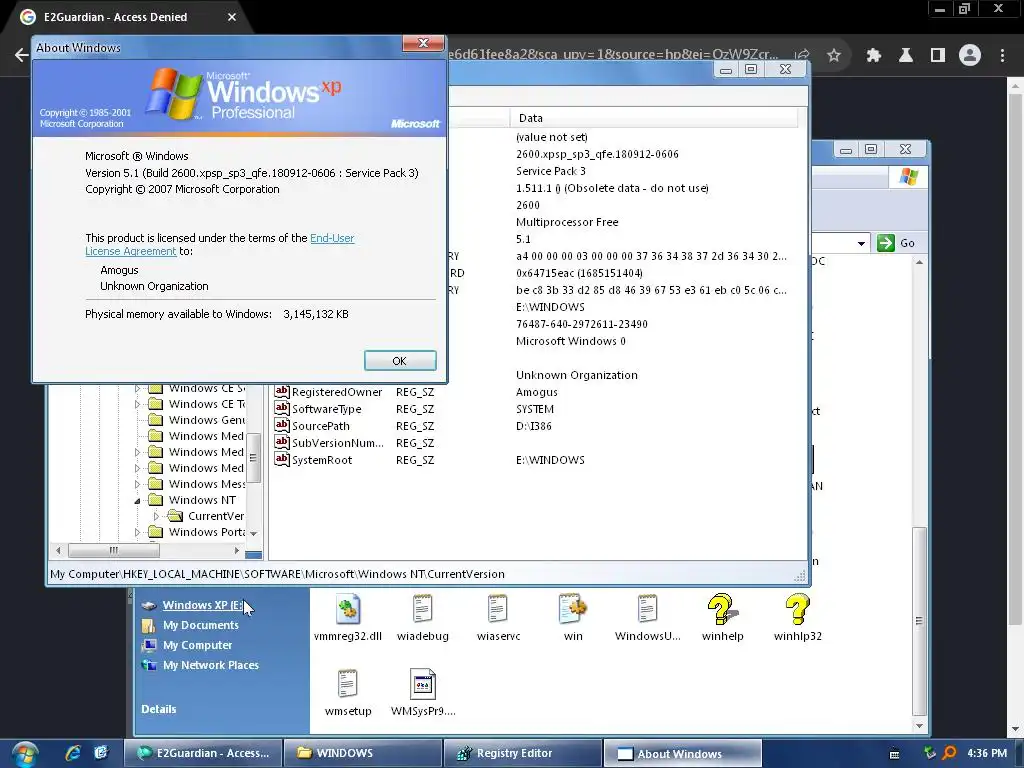Open the explorer address bar dropdown
1024x768 pixels.
coord(861,244)
